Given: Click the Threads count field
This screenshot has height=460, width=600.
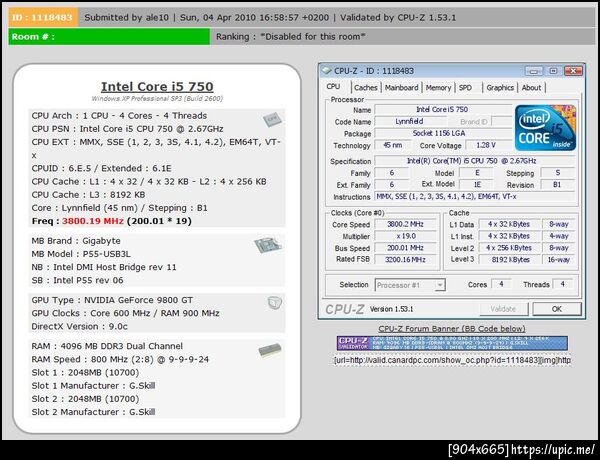Looking at the screenshot, I should [x=562, y=284].
